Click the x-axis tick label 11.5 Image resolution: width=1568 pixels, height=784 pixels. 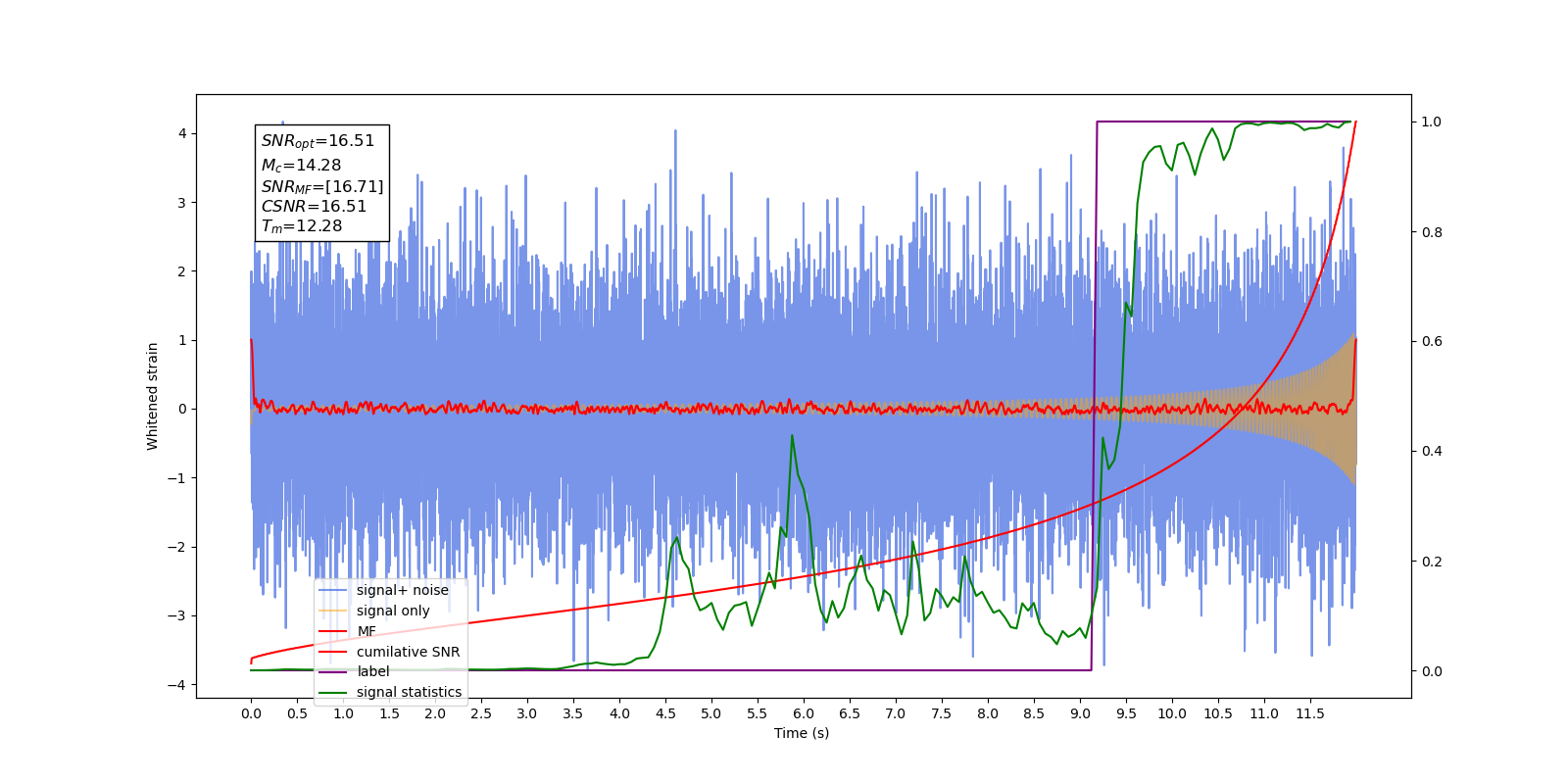(1310, 713)
